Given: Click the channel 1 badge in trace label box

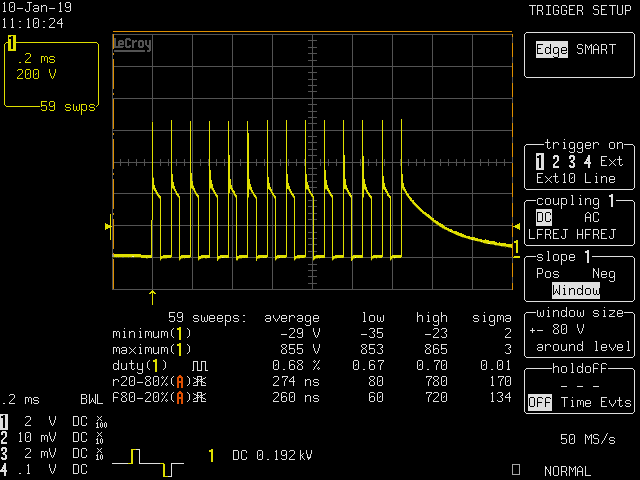Looking at the screenshot, I should (11, 43).
